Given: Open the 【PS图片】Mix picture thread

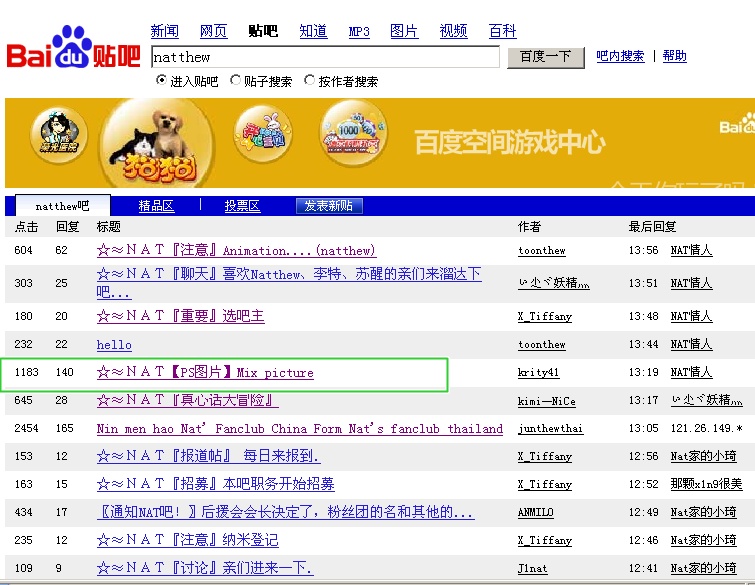Looking at the screenshot, I should pos(205,372).
